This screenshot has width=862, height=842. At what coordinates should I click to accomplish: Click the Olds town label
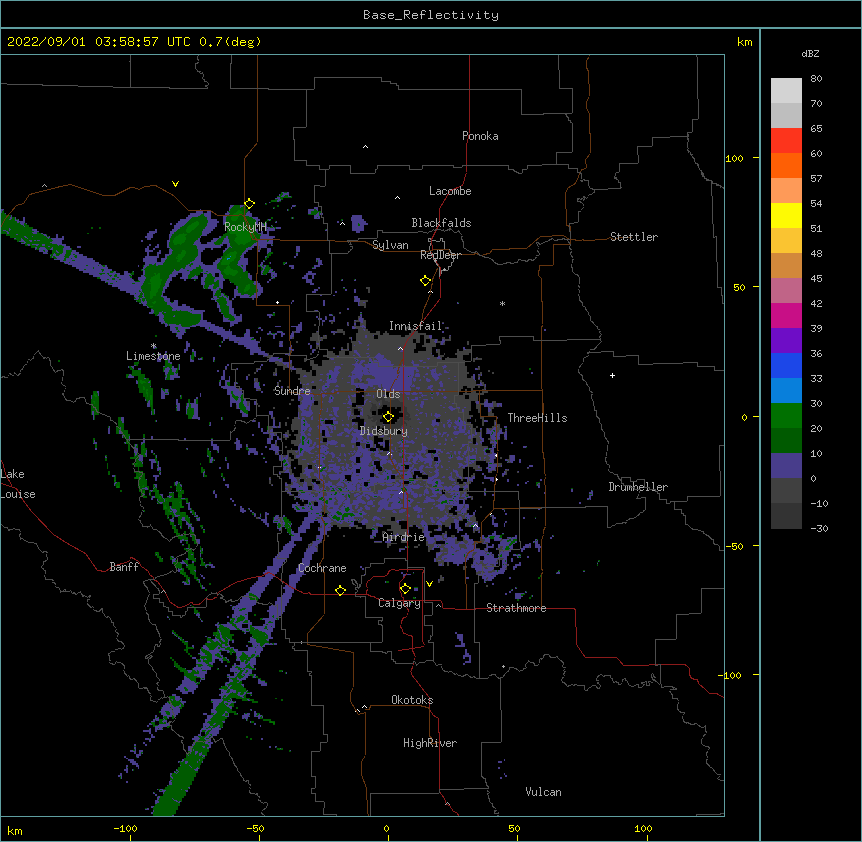click(x=388, y=394)
